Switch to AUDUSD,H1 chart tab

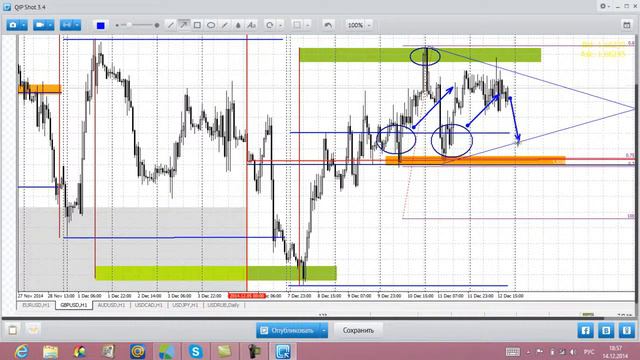tap(111, 305)
